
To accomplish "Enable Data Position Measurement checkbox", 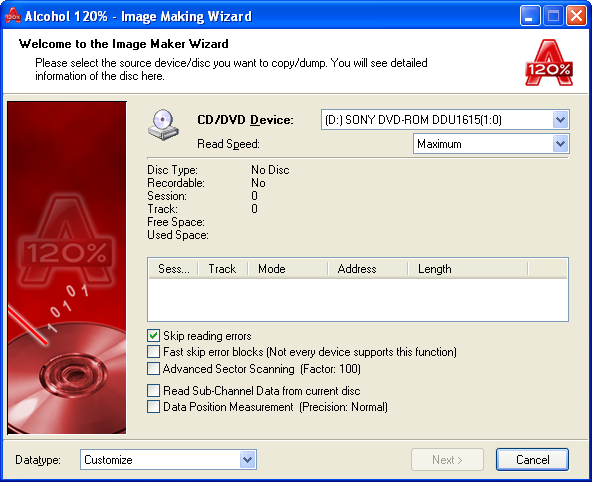I will [x=153, y=407].
